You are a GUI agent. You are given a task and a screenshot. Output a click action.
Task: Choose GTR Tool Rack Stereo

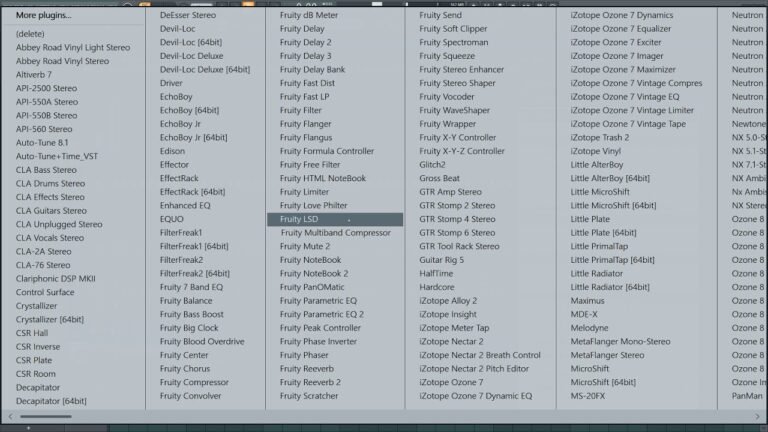pos(459,246)
